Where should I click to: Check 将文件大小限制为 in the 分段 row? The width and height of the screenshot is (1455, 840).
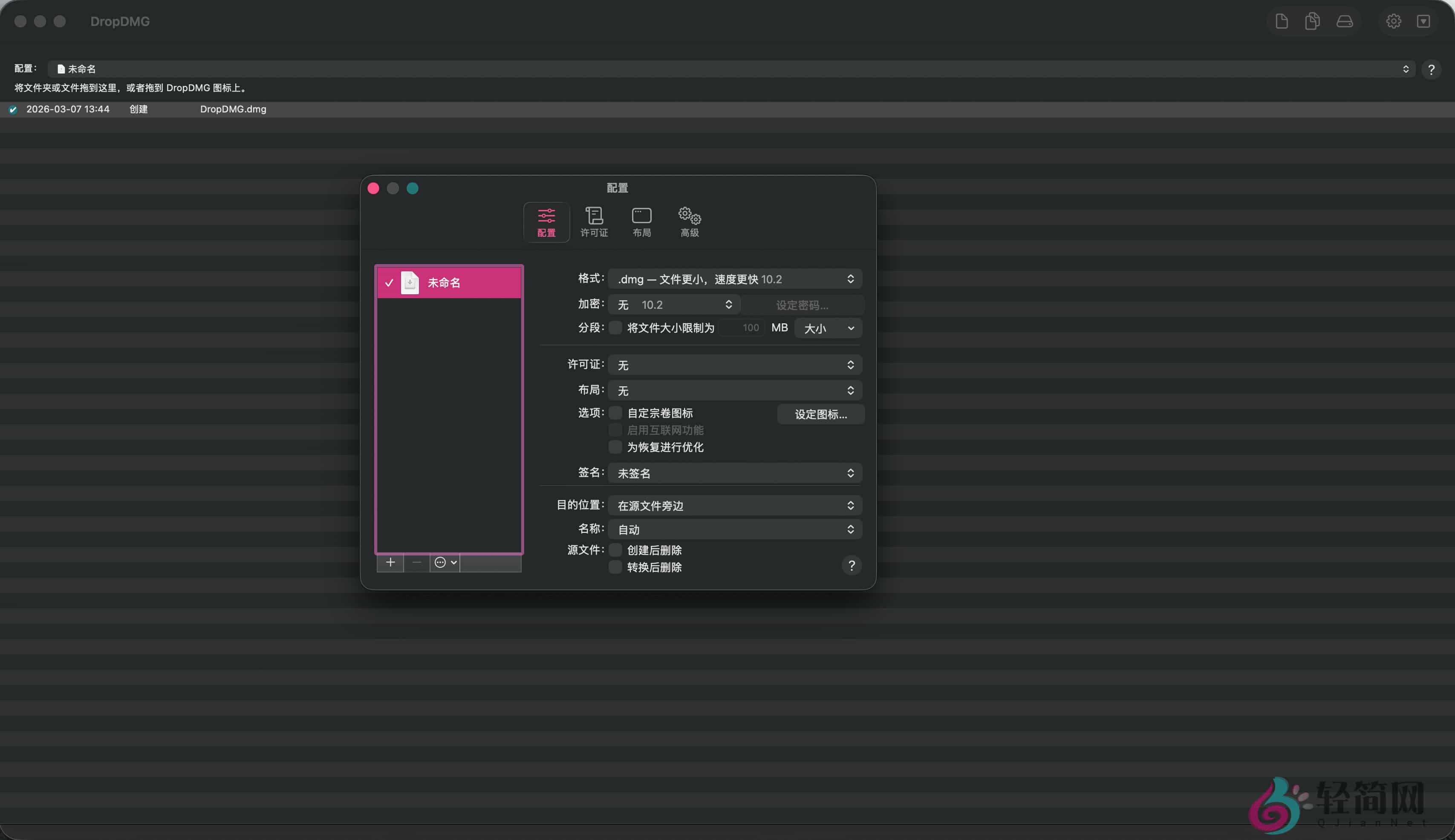[x=615, y=328]
